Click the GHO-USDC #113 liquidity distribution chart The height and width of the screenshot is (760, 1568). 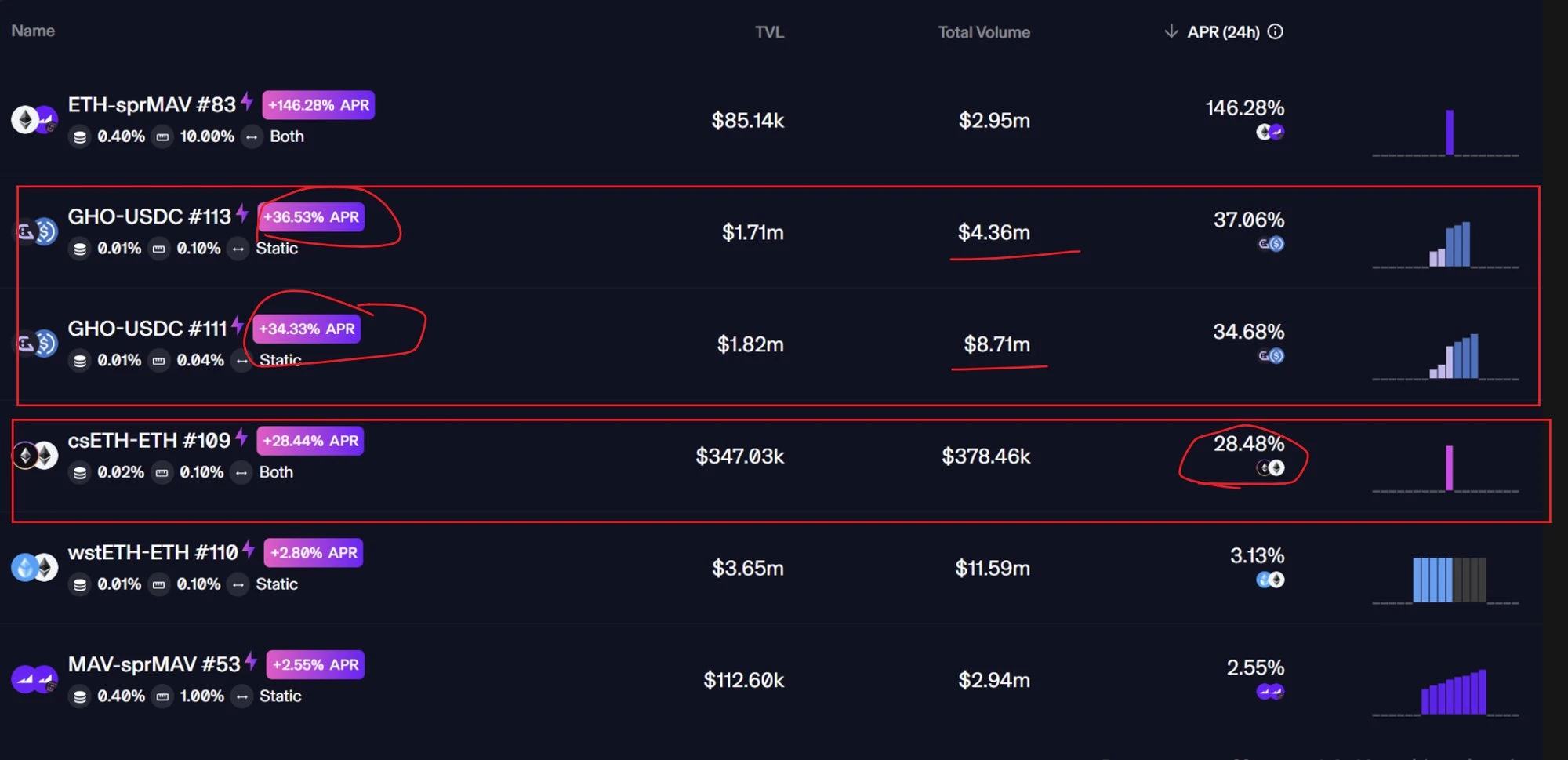tap(1447, 245)
